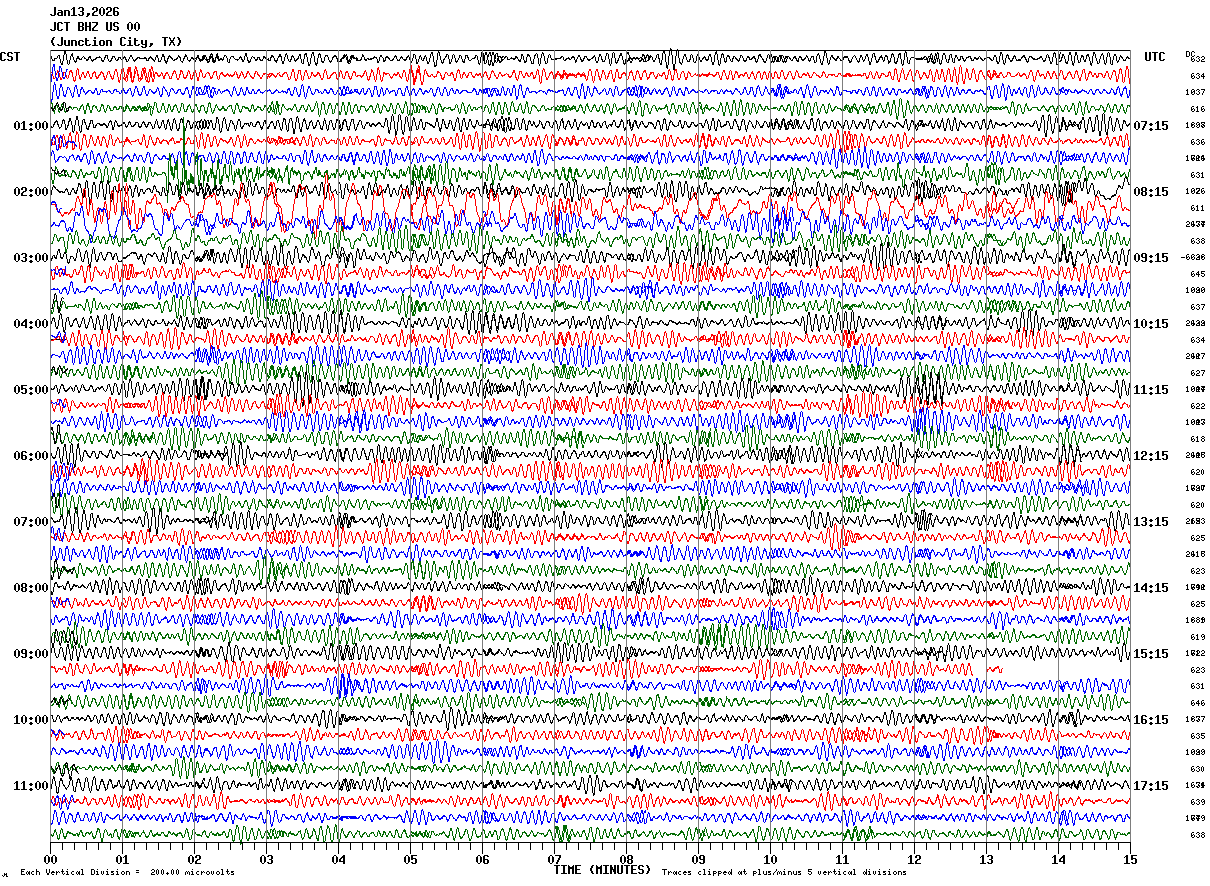Click minute tick label 12 on bottom axis
Image resolution: width=1210 pixels, height=886 pixels.
[x=914, y=859]
